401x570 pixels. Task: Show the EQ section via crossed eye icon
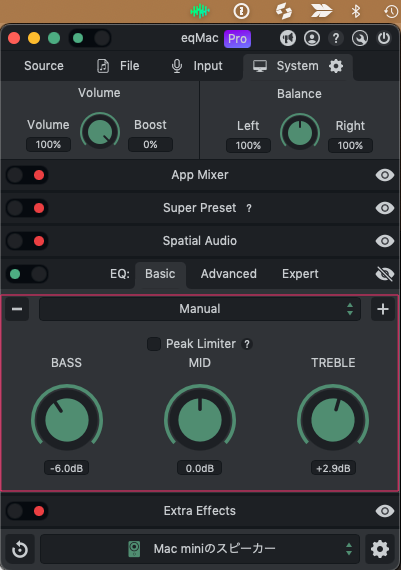pyautogui.click(x=385, y=274)
